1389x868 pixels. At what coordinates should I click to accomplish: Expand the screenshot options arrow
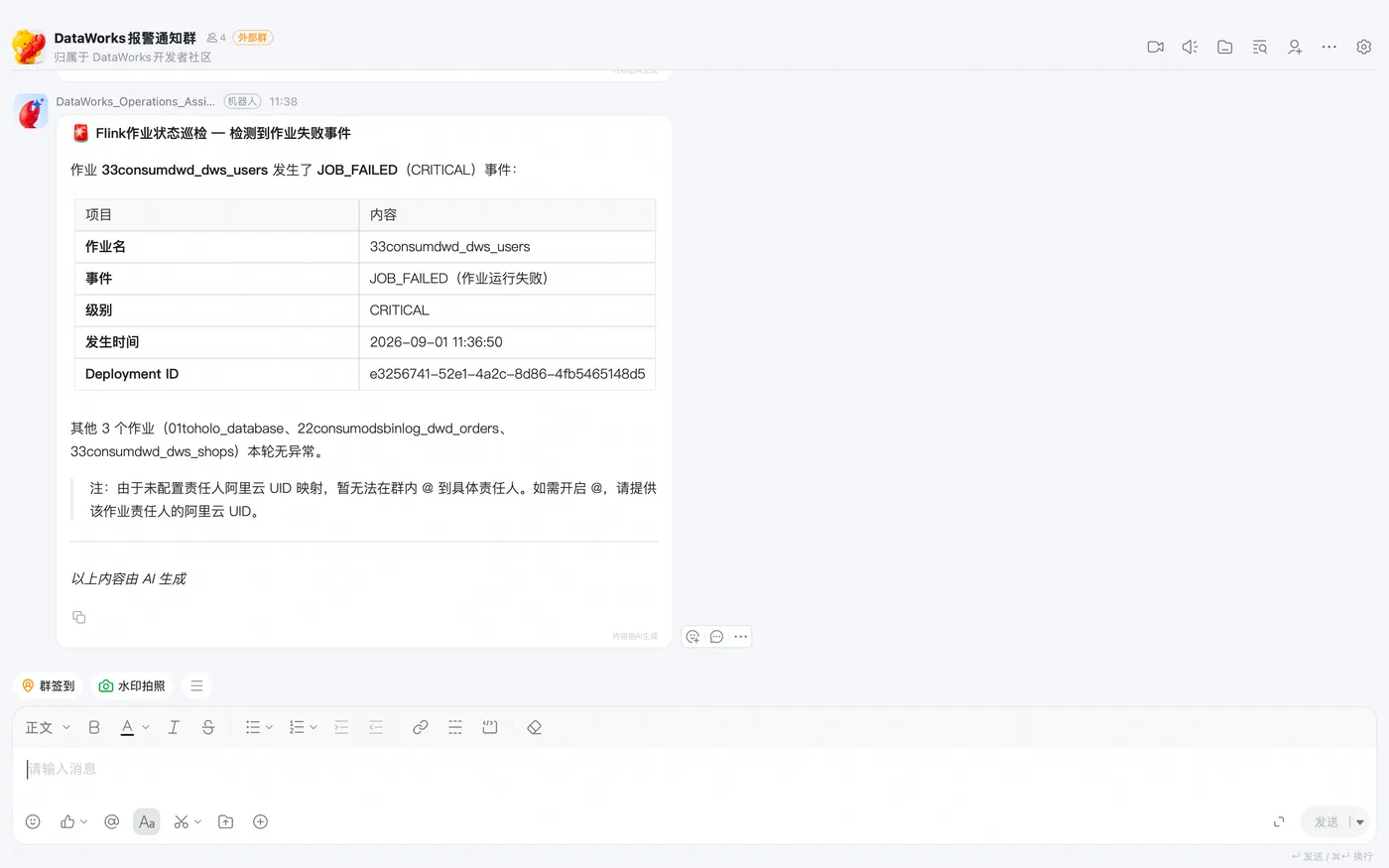(197, 821)
